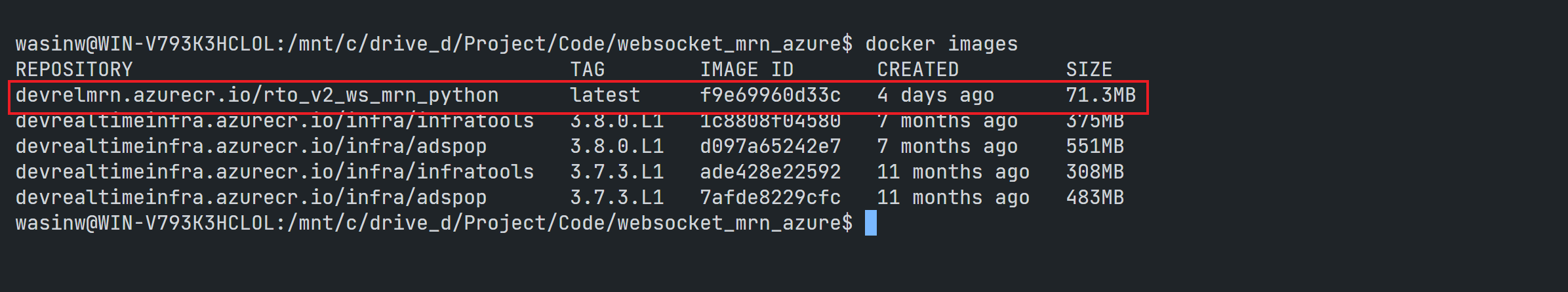The image size is (1568, 292).
Task: Click the 308MB size value
Action: click(1095, 172)
